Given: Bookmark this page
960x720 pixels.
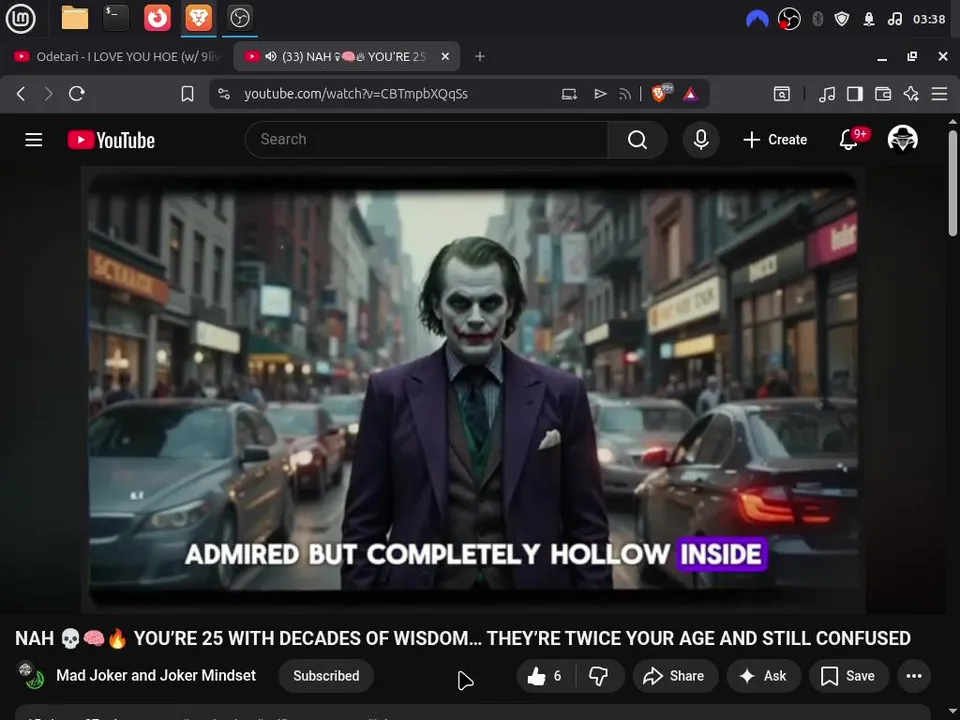Looking at the screenshot, I should coord(187,94).
